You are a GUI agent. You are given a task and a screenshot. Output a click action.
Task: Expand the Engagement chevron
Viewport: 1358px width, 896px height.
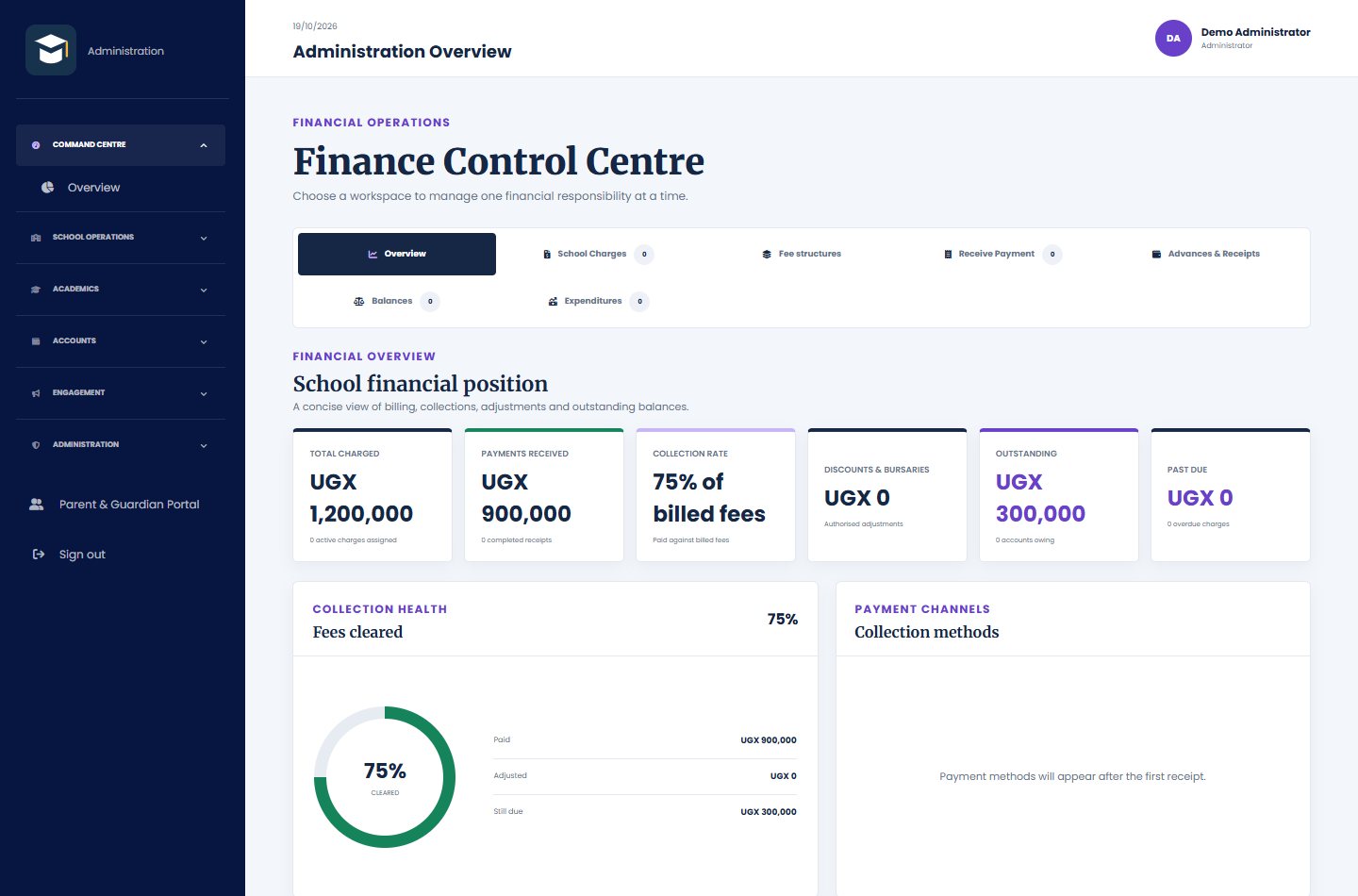[x=204, y=393]
